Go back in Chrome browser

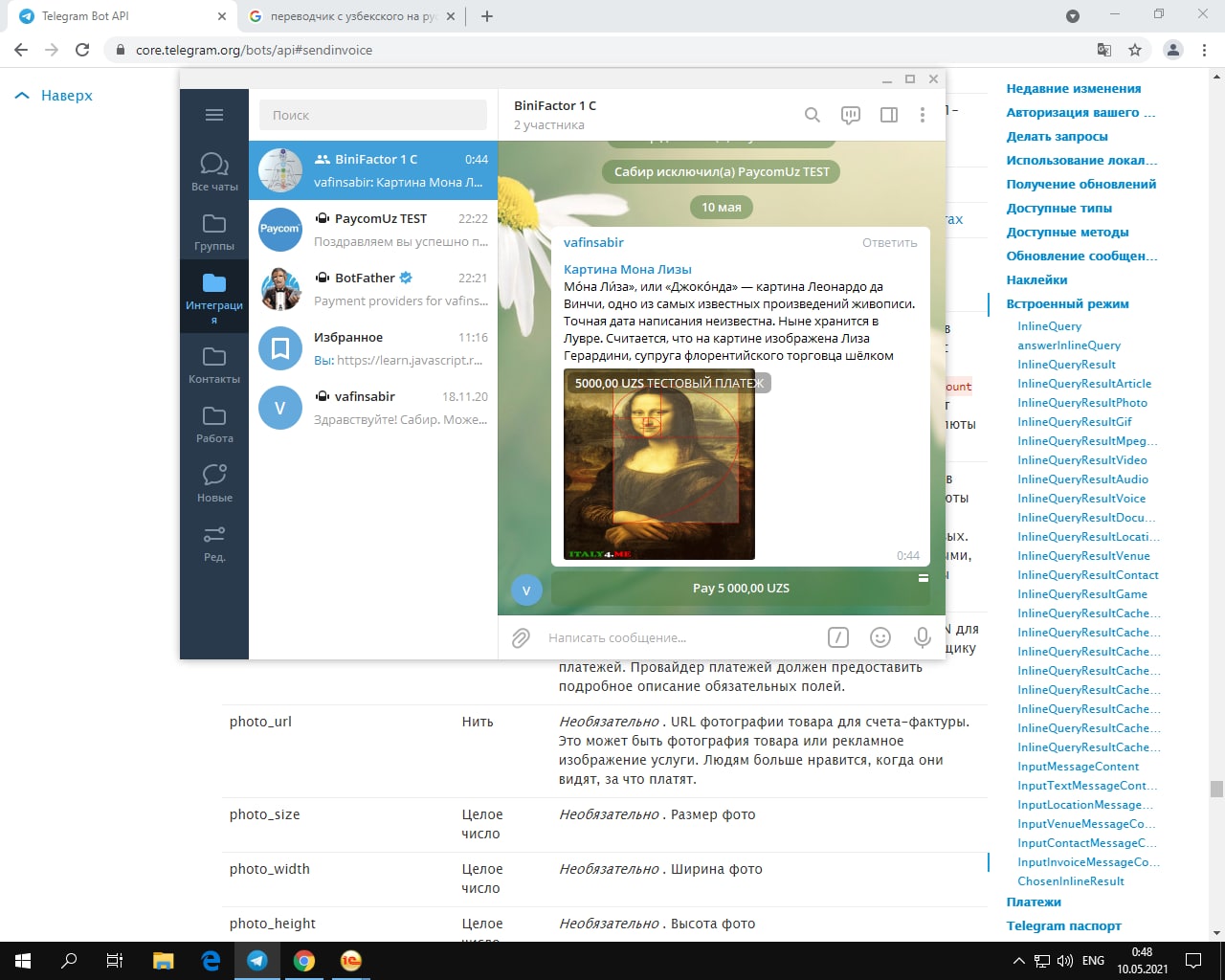tap(22, 50)
